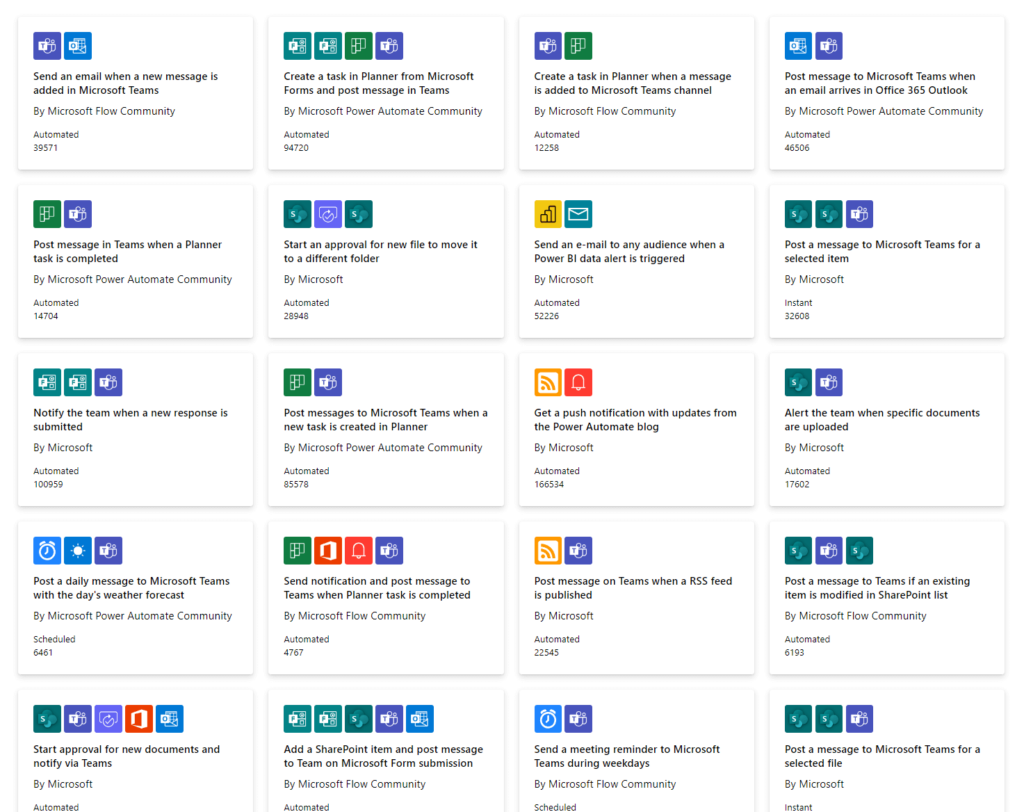Viewport: 1024px width, 812px height.
Task: Click the Approvals icon on 'Start an approval for new file' card
Action: 328,214
